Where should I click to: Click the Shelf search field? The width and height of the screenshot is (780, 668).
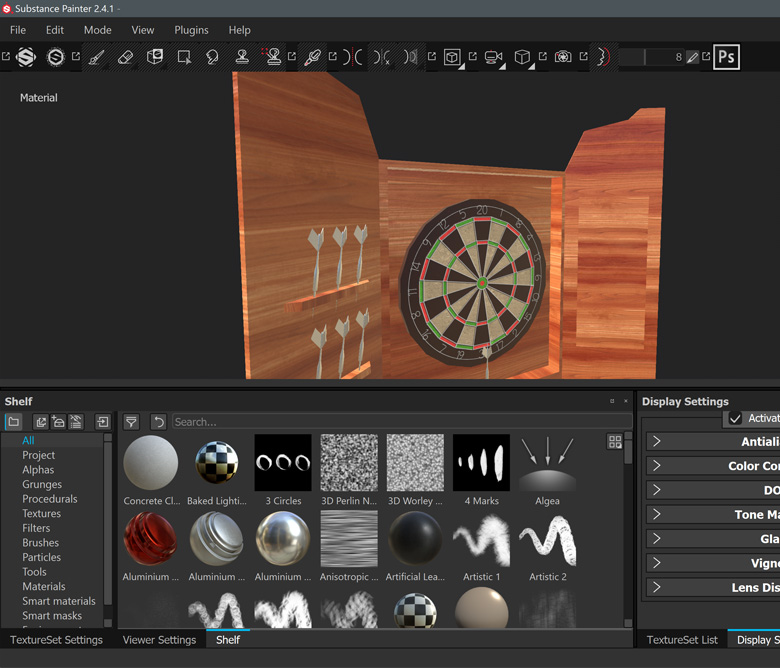click(x=402, y=422)
